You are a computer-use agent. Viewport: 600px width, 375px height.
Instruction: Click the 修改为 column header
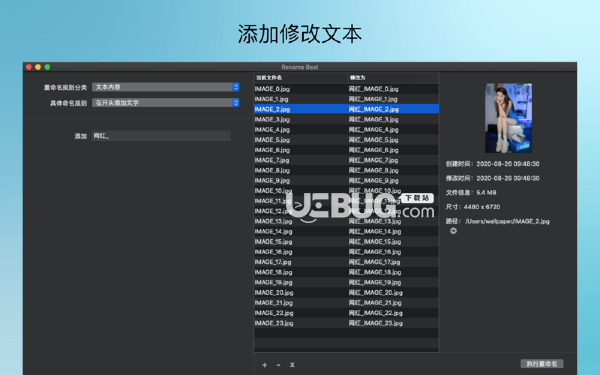(x=357, y=78)
